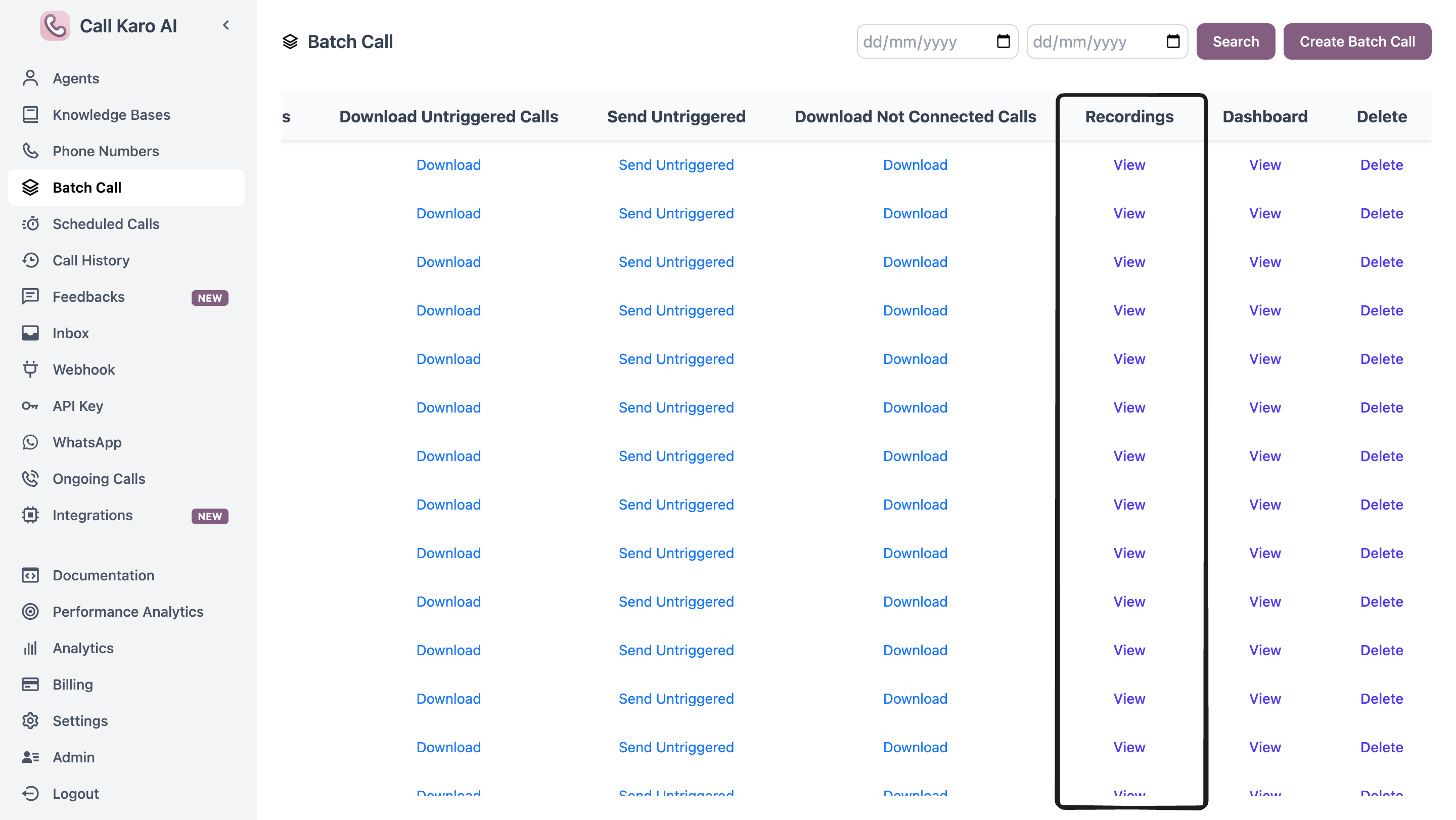This screenshot has height=820, width=1456.
Task: Click first row View under Recordings
Action: pos(1129,164)
